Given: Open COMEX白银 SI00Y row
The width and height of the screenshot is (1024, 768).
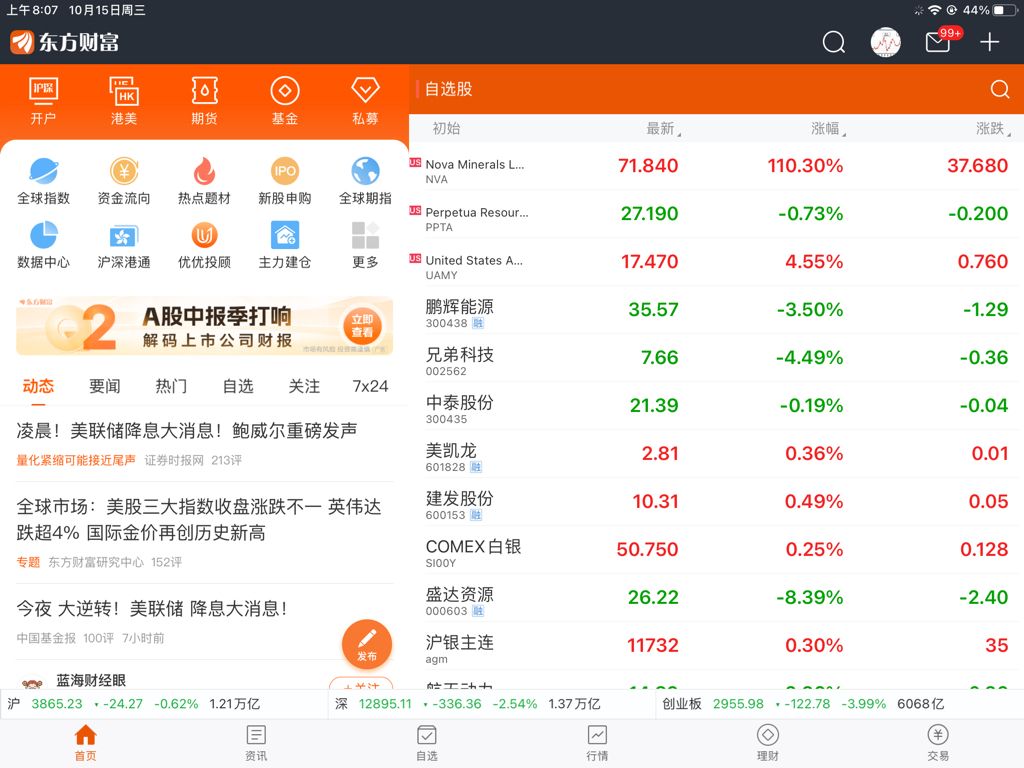Looking at the screenshot, I should (716, 550).
